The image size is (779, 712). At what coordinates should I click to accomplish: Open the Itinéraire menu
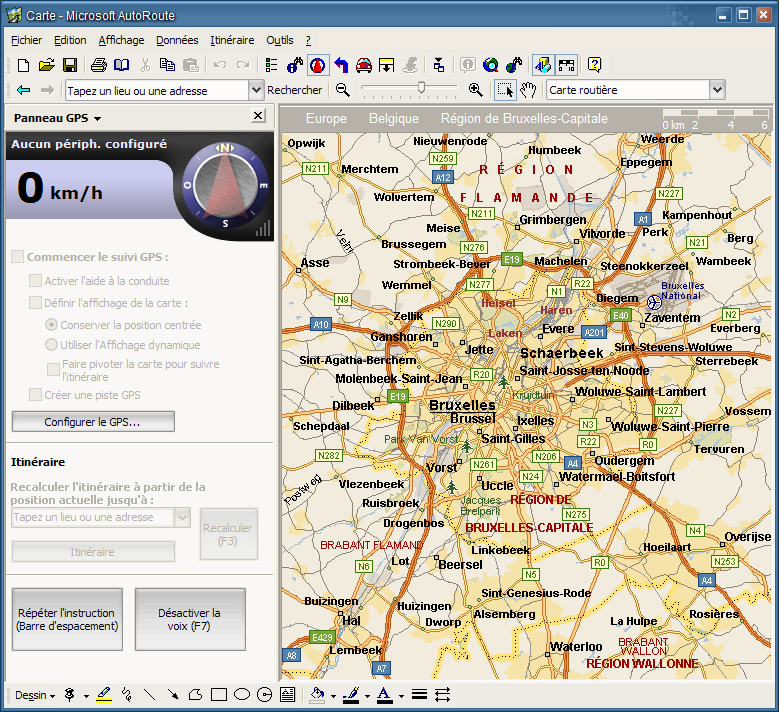pyautogui.click(x=232, y=40)
